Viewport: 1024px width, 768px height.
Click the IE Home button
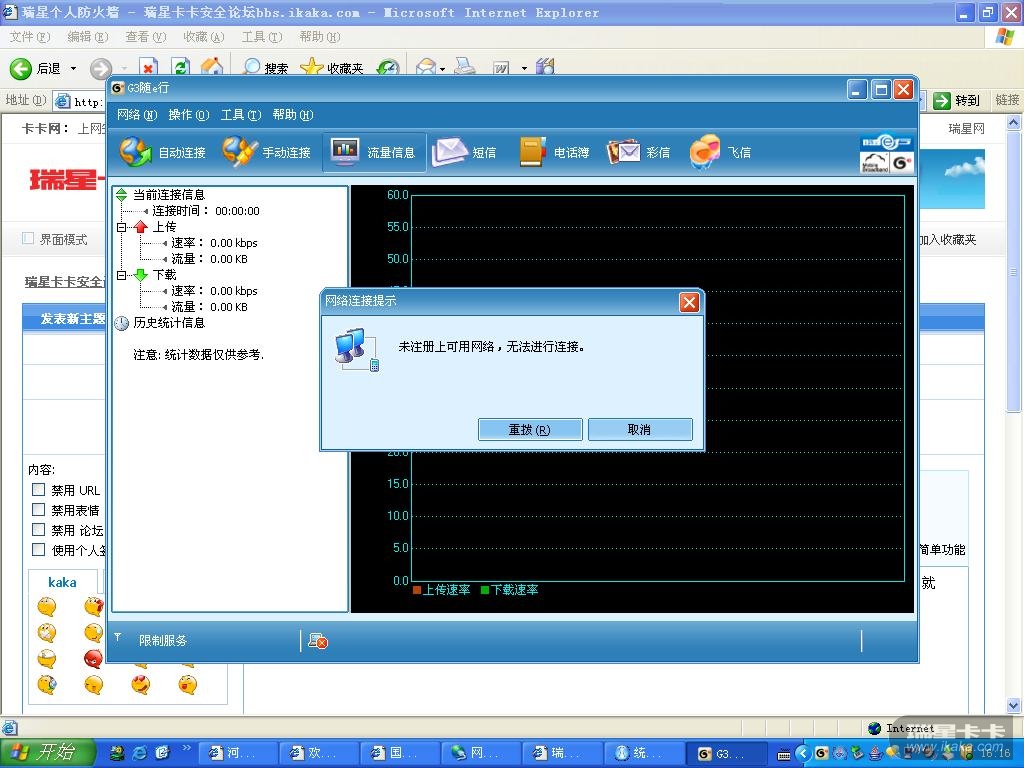coord(212,67)
